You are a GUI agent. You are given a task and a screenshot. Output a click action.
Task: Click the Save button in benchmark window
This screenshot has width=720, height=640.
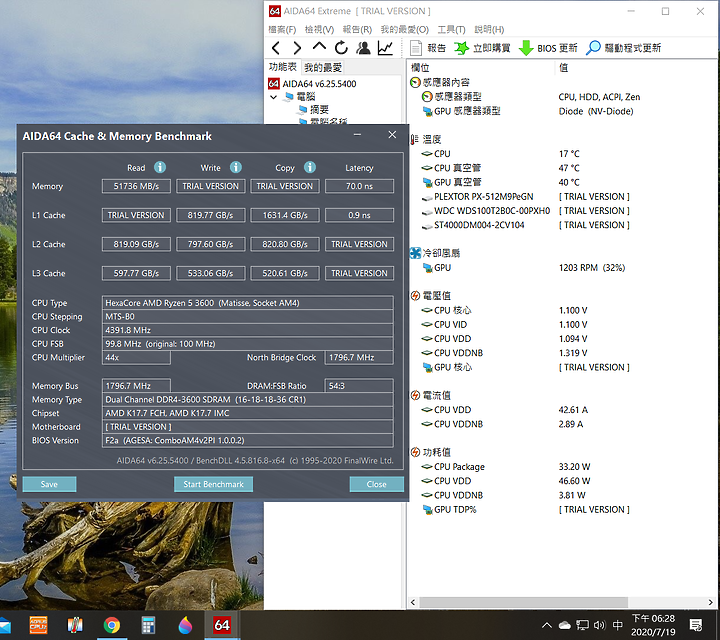pyautogui.click(x=49, y=484)
